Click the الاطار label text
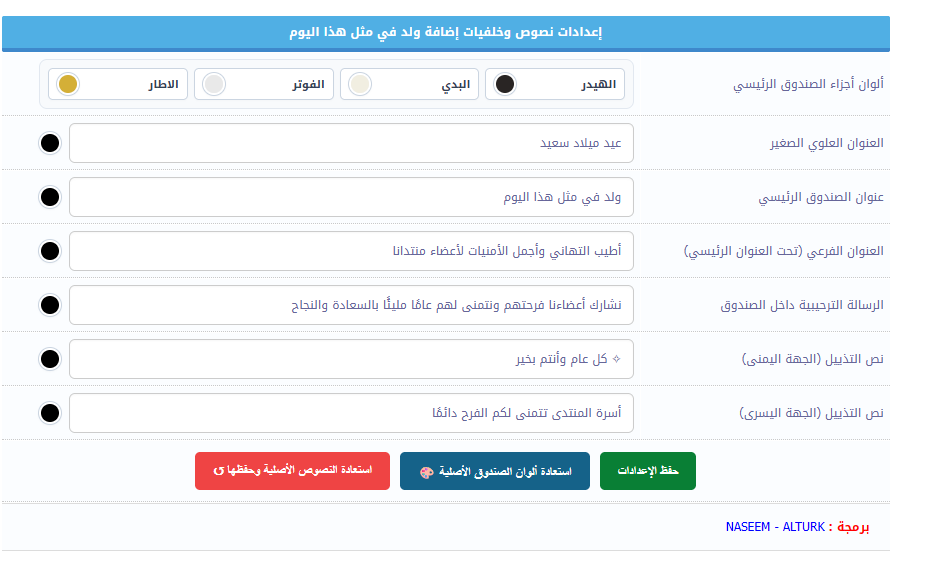Screen dimensions: 939x566 pos(163,84)
